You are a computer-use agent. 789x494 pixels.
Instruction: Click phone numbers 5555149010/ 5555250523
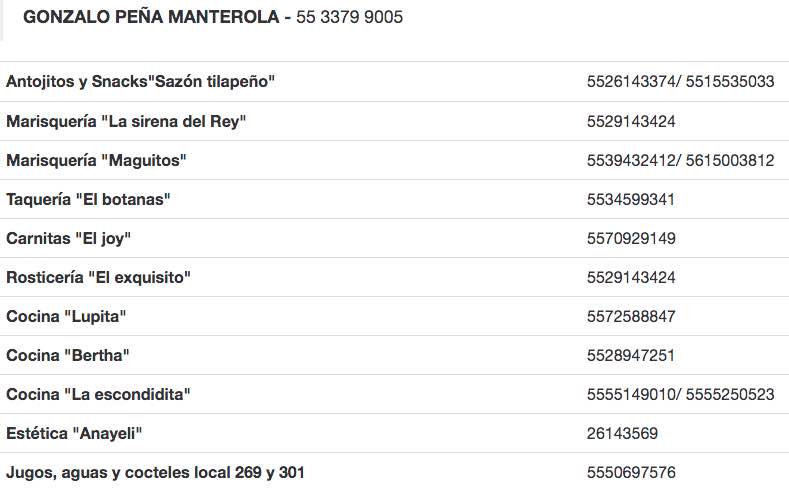[x=680, y=394]
